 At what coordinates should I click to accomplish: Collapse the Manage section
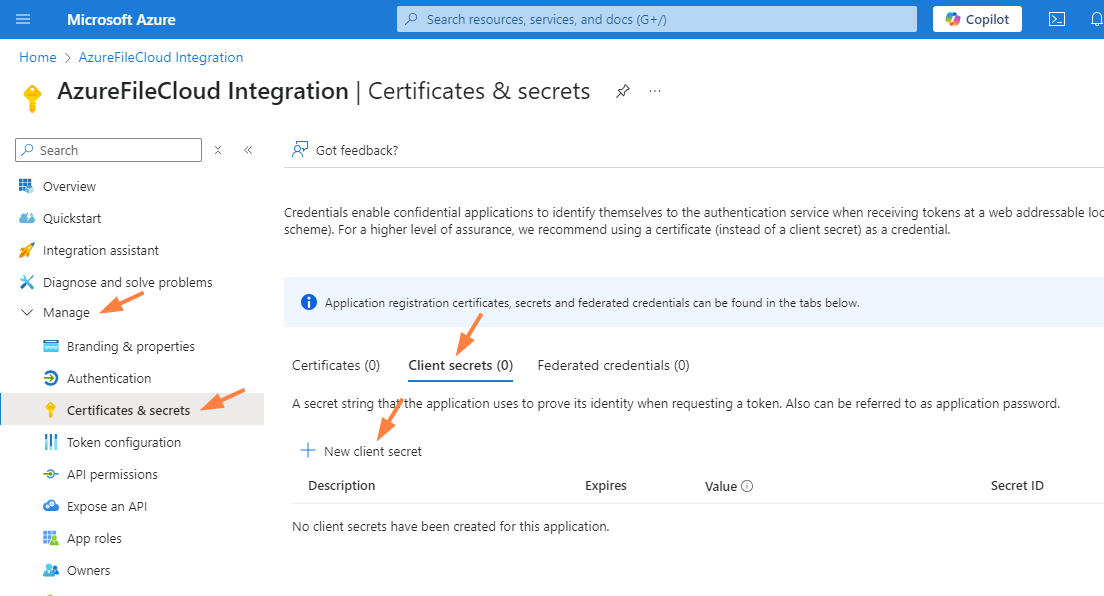(27, 313)
